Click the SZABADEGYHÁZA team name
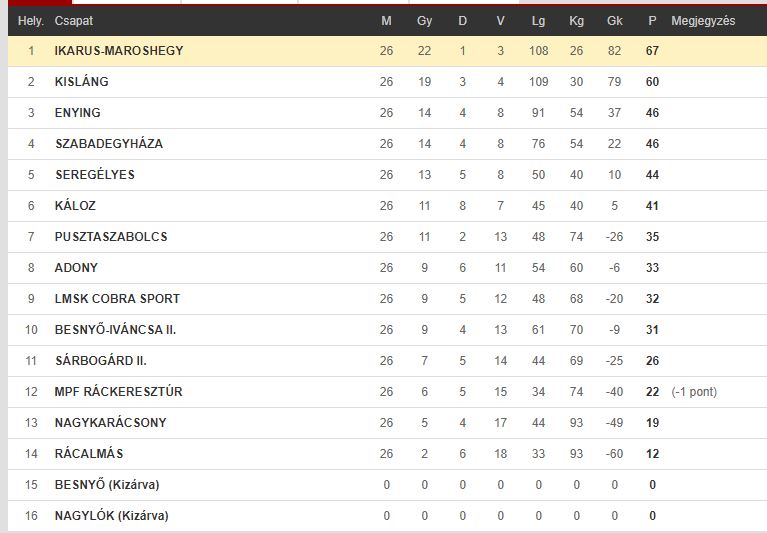Viewport: 767px width, 533px height. 109,144
